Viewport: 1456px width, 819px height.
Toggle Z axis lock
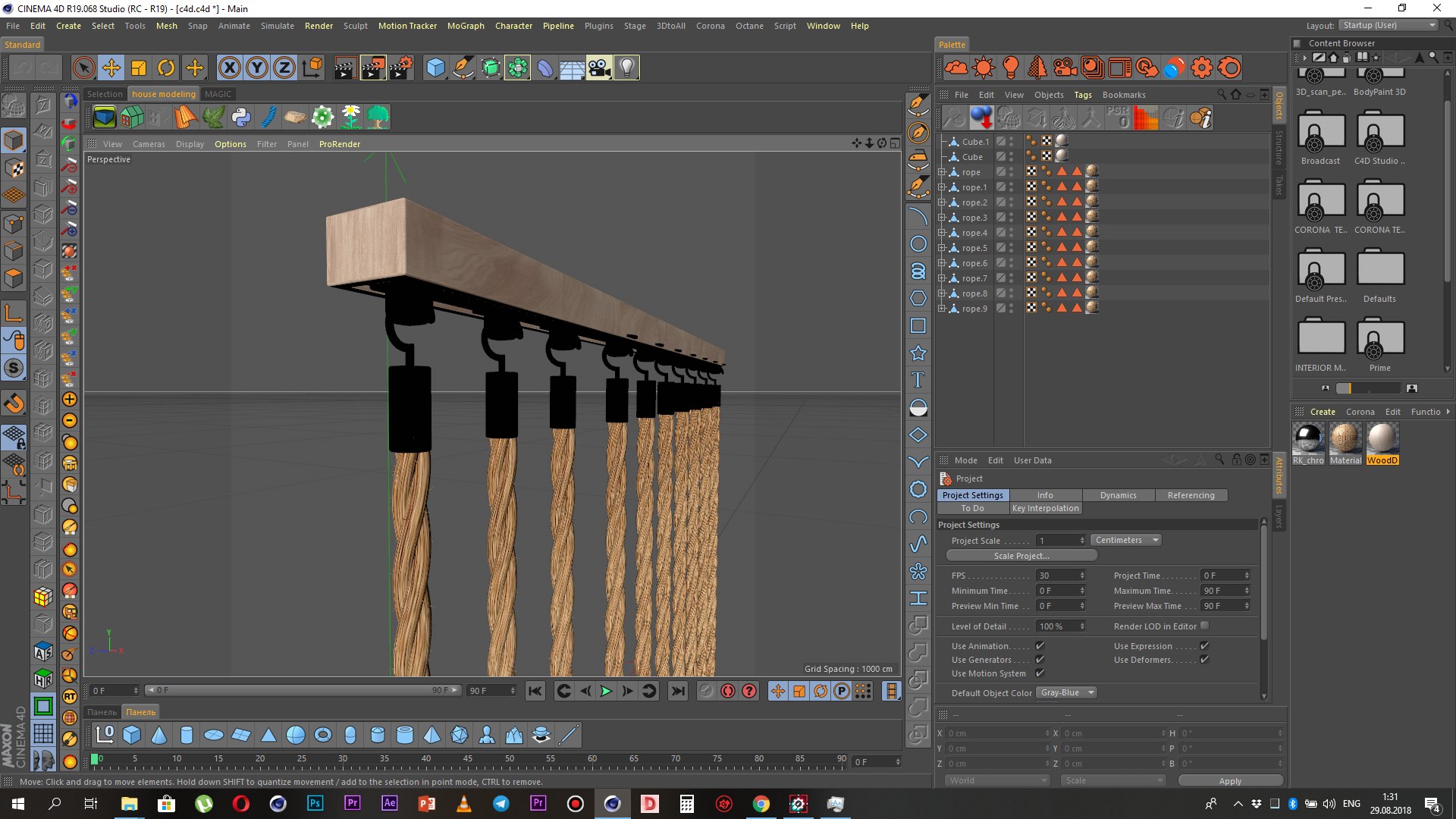(284, 68)
